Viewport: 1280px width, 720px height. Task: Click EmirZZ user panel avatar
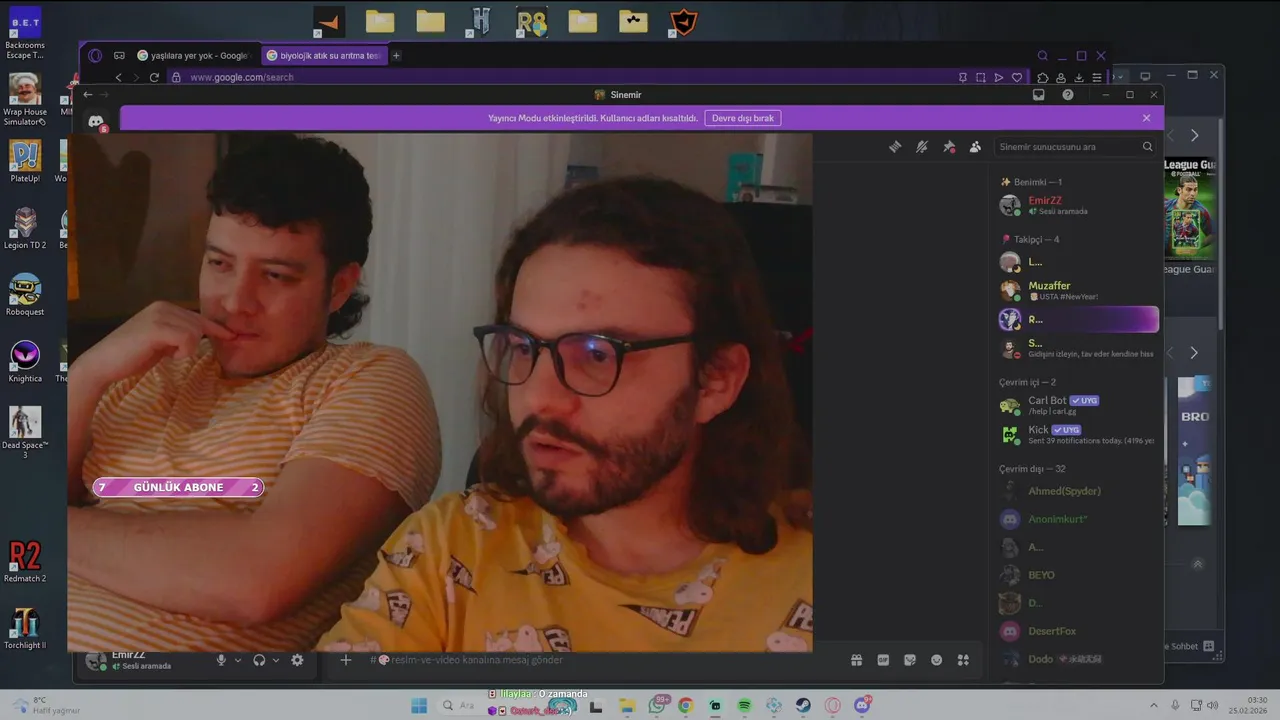[x=96, y=660]
